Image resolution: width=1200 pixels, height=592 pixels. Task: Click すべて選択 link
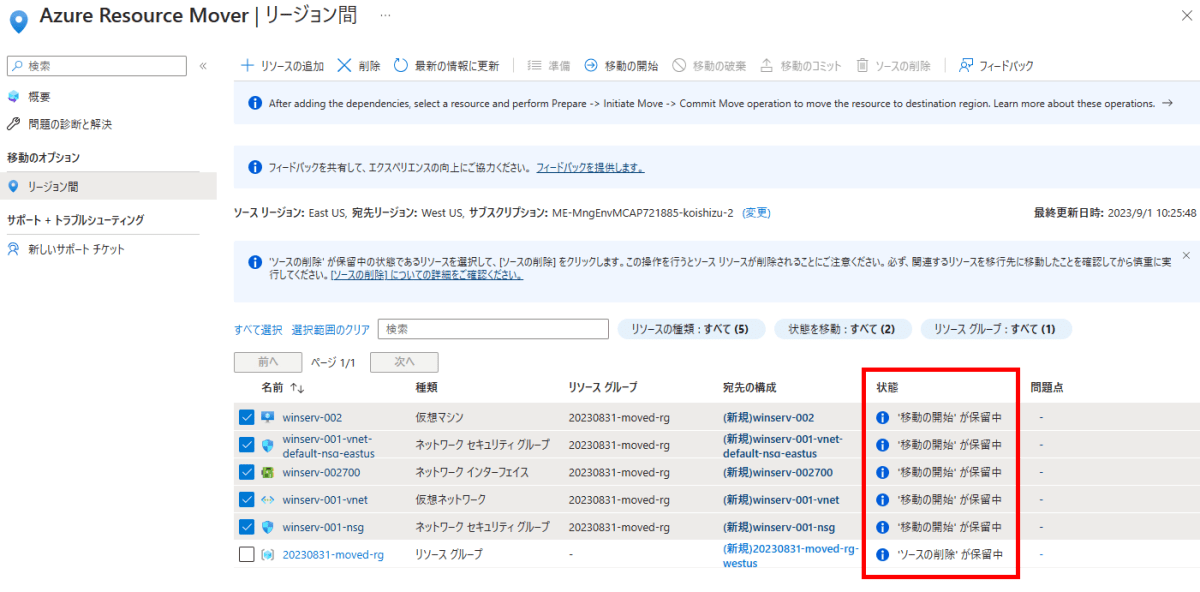258,329
